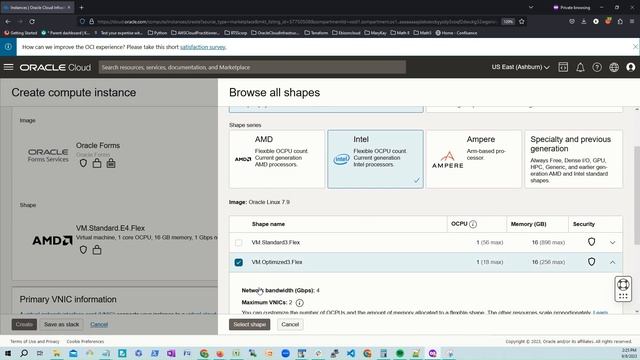Open the Terraform bookmarks folder
640x360 pixels.
(316, 33)
